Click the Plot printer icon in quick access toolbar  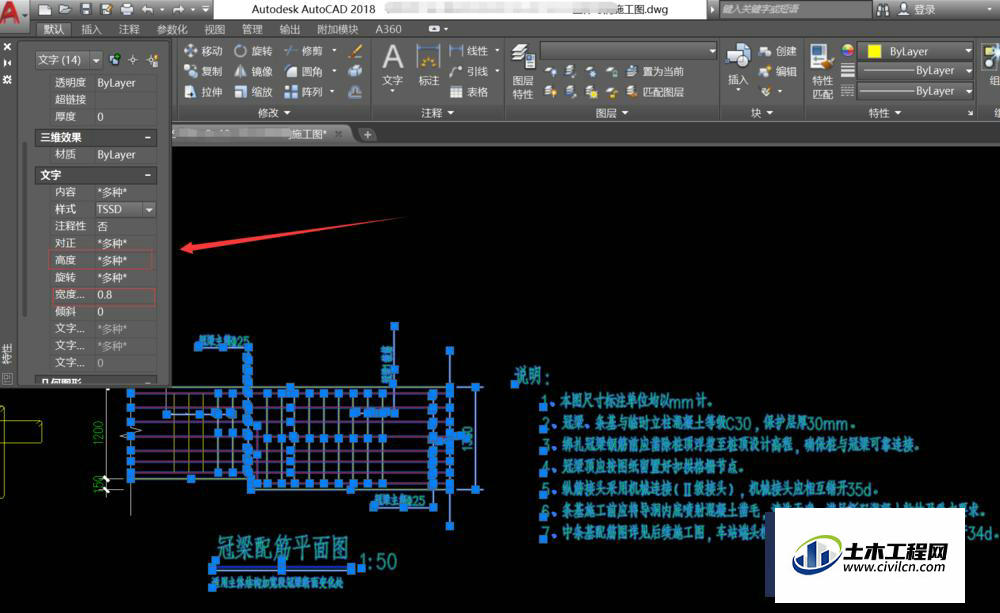tap(126, 9)
